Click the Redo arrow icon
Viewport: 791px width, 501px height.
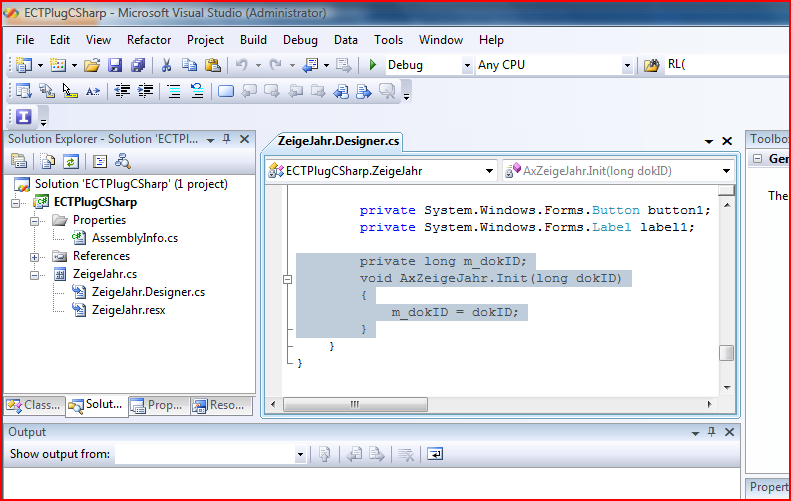click(x=275, y=65)
